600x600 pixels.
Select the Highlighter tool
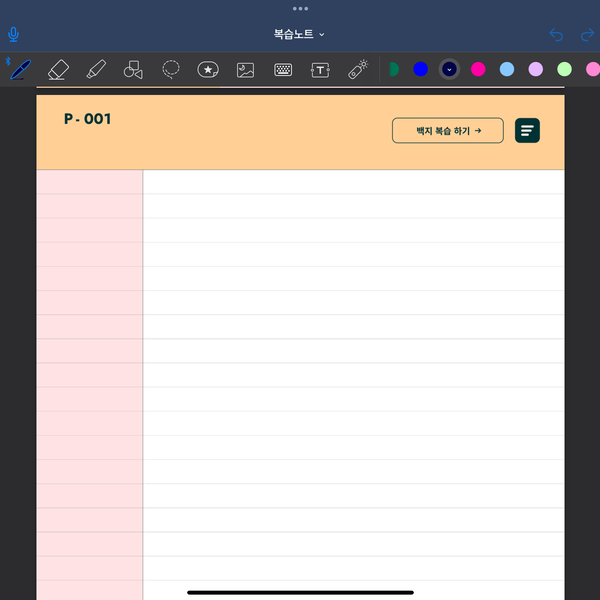click(96, 69)
